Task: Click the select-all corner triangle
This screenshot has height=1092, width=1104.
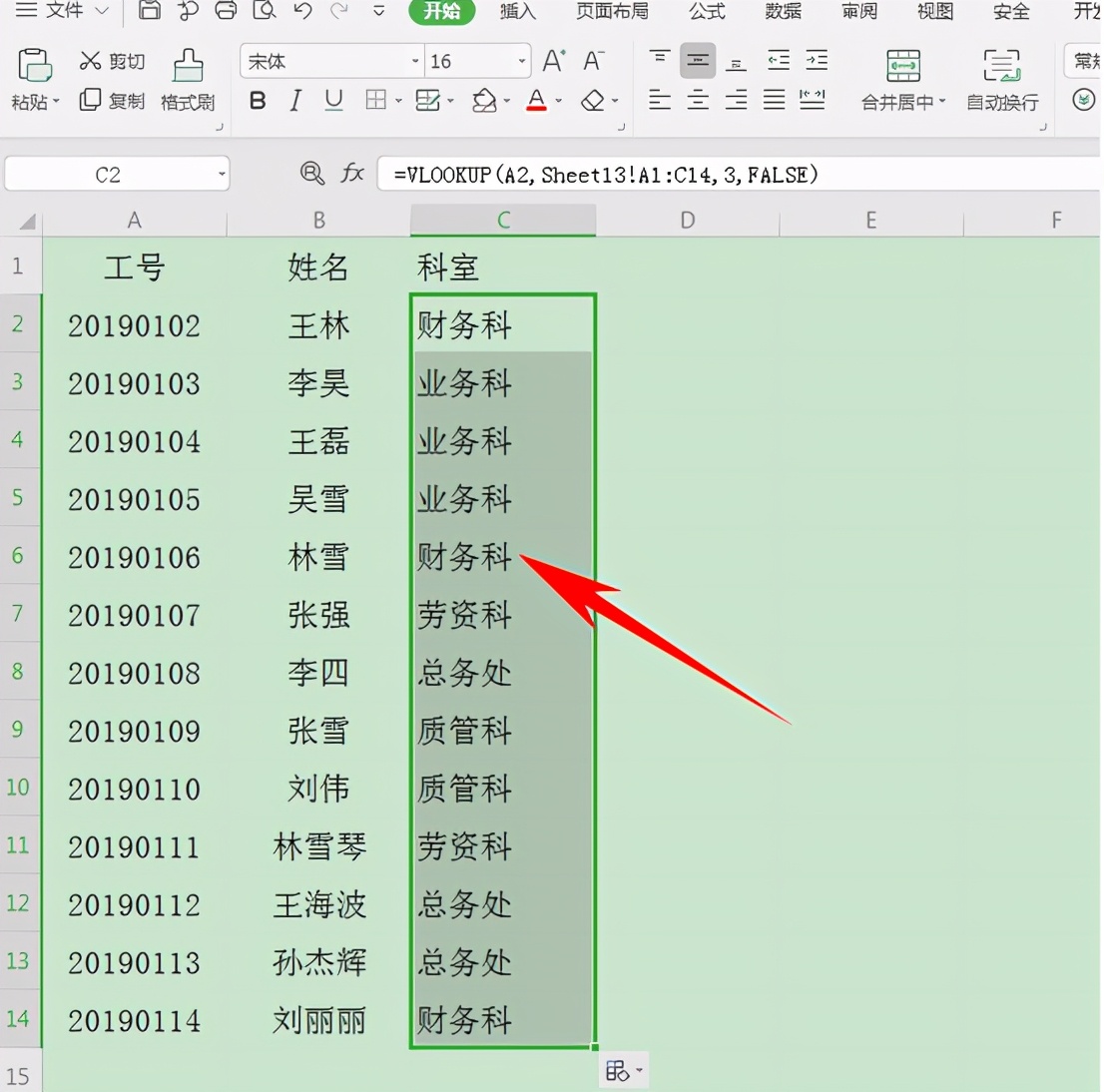Action: tap(27, 222)
